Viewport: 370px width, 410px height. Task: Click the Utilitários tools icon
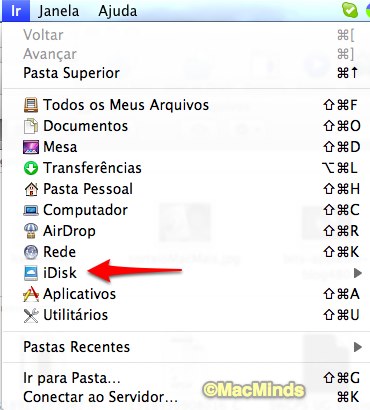[x=31, y=315]
